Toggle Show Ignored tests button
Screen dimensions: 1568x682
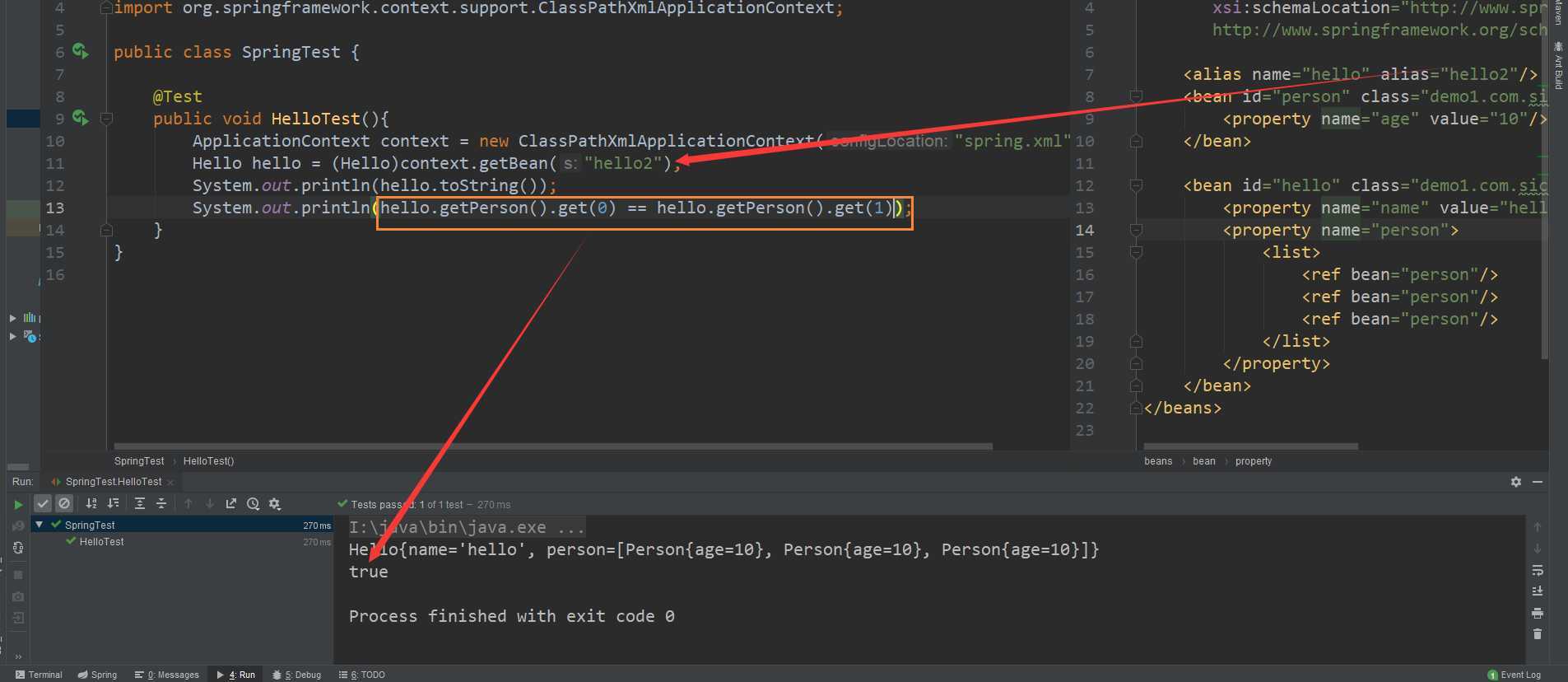point(64,503)
